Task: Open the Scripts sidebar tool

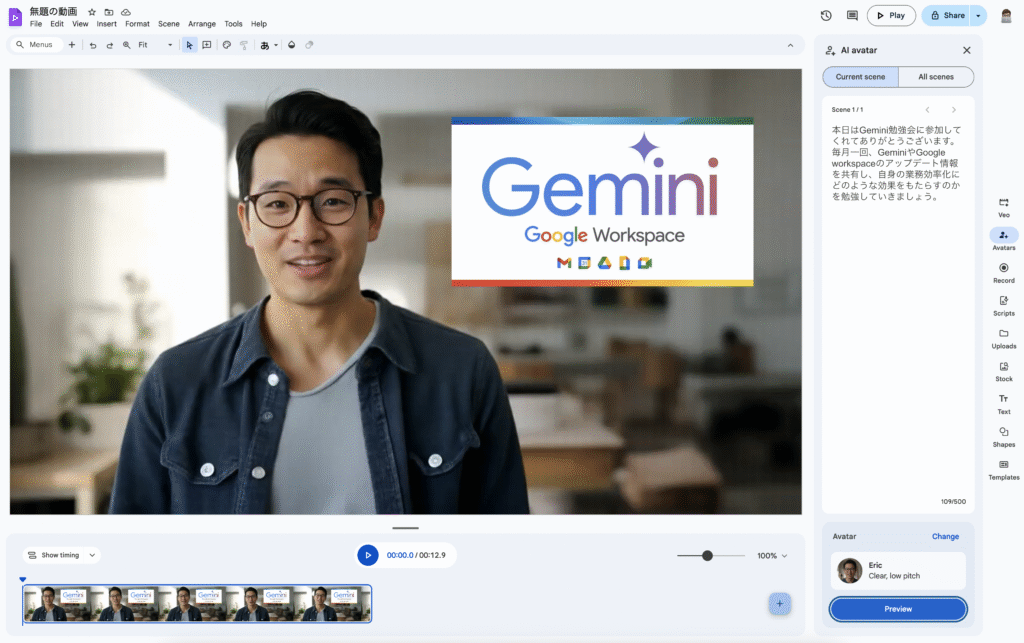Action: 1004,306
